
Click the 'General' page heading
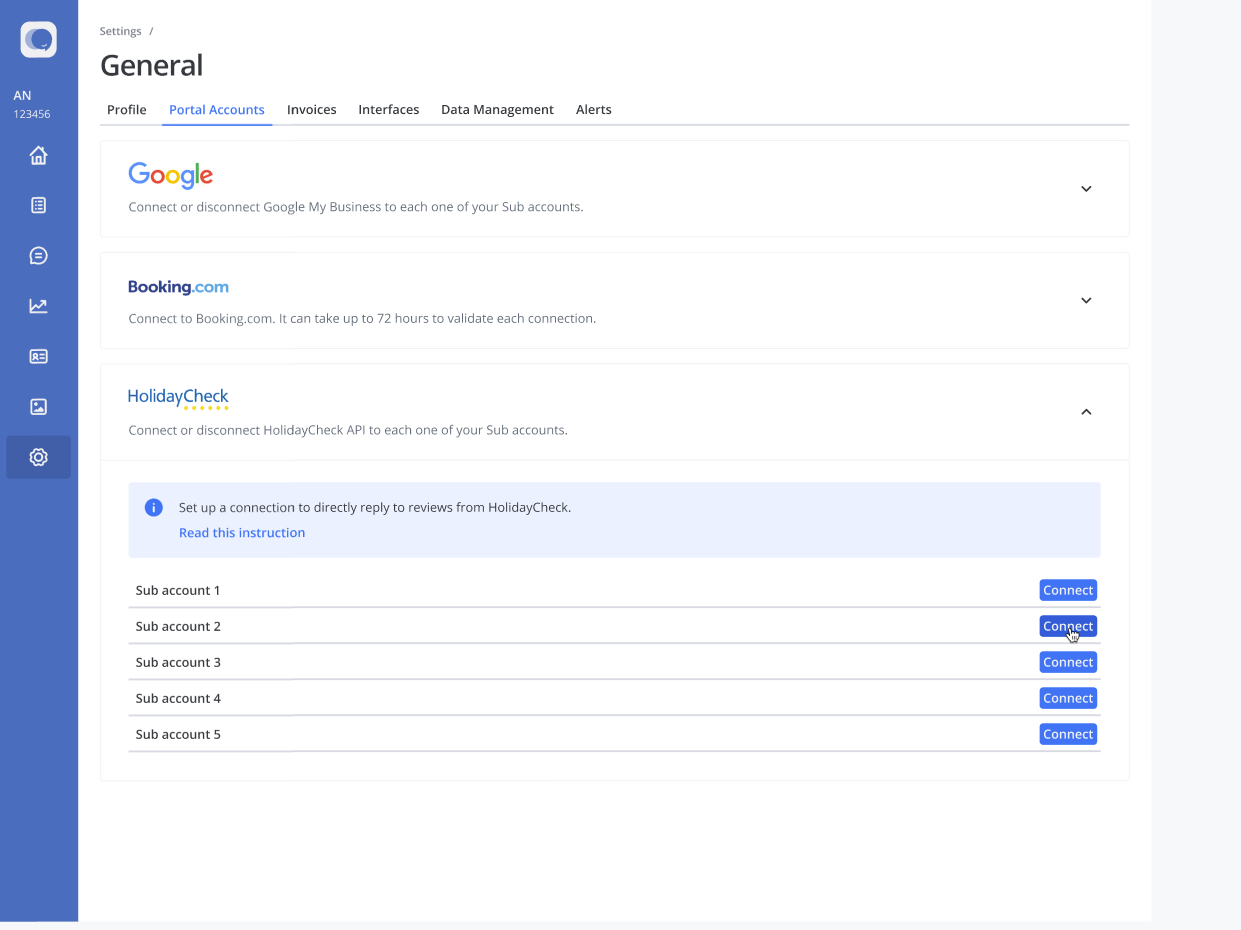point(152,65)
